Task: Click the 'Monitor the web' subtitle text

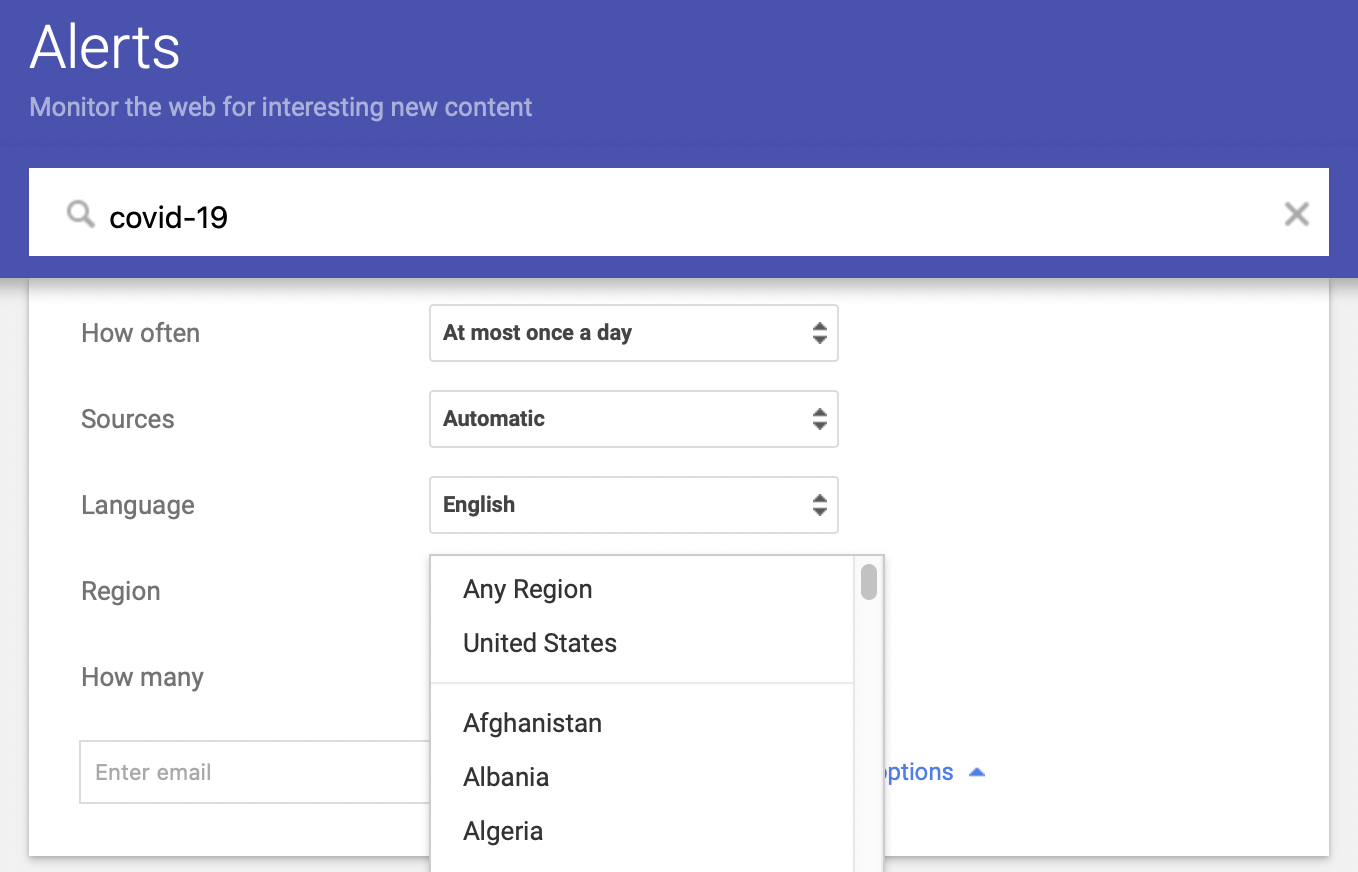Action: click(x=281, y=107)
